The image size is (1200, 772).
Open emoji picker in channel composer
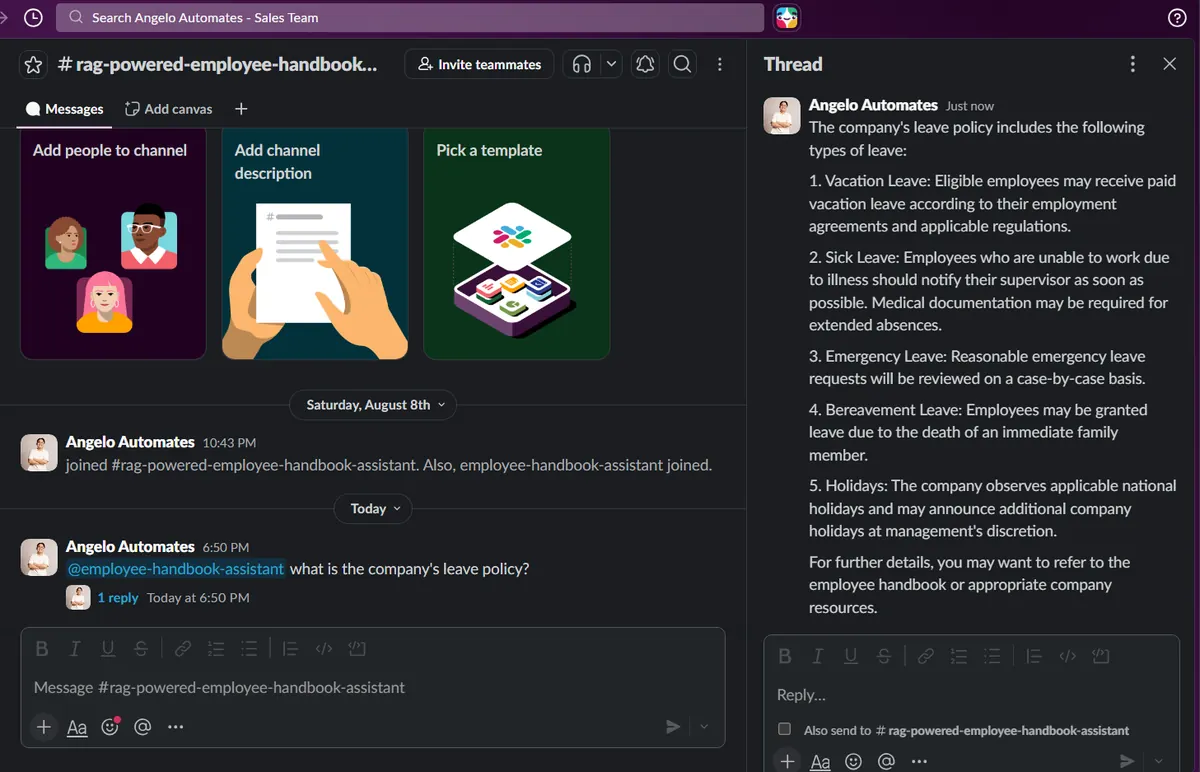pos(110,727)
